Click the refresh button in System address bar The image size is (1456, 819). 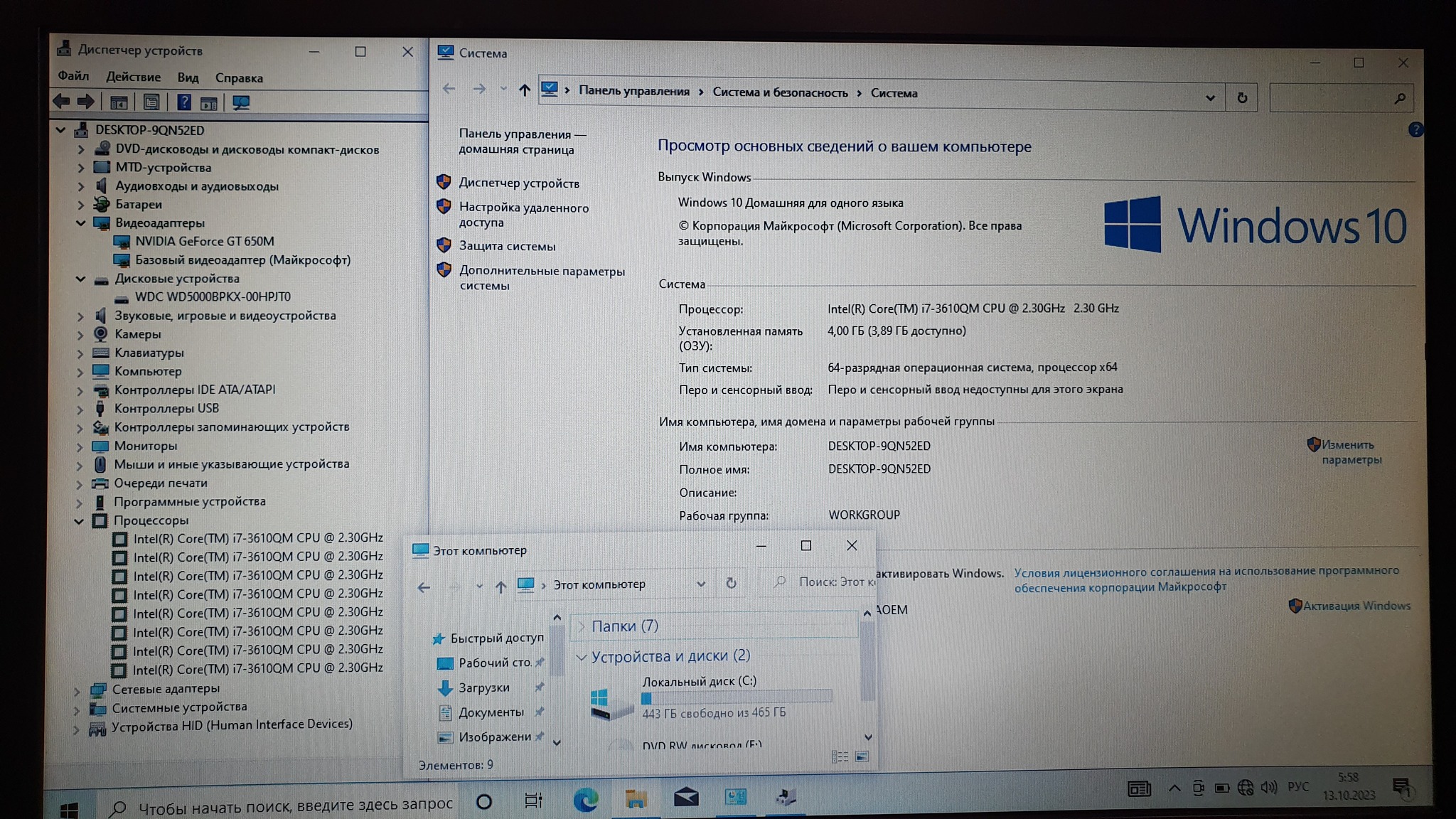pos(1241,98)
